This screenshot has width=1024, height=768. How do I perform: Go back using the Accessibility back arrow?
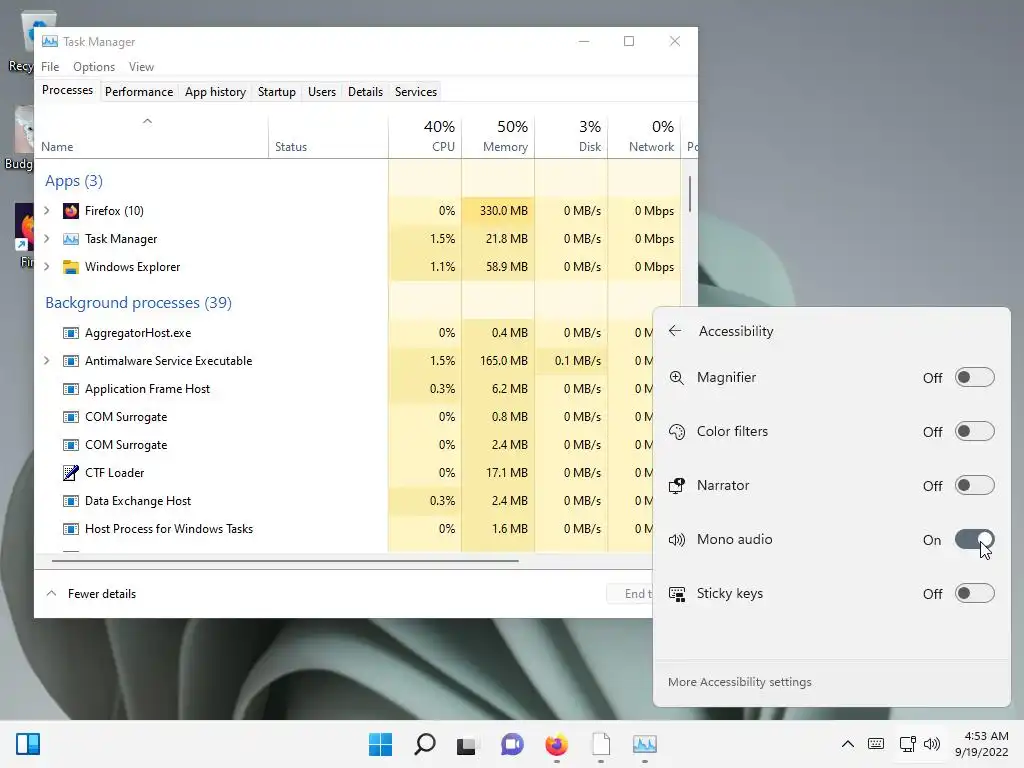[675, 331]
